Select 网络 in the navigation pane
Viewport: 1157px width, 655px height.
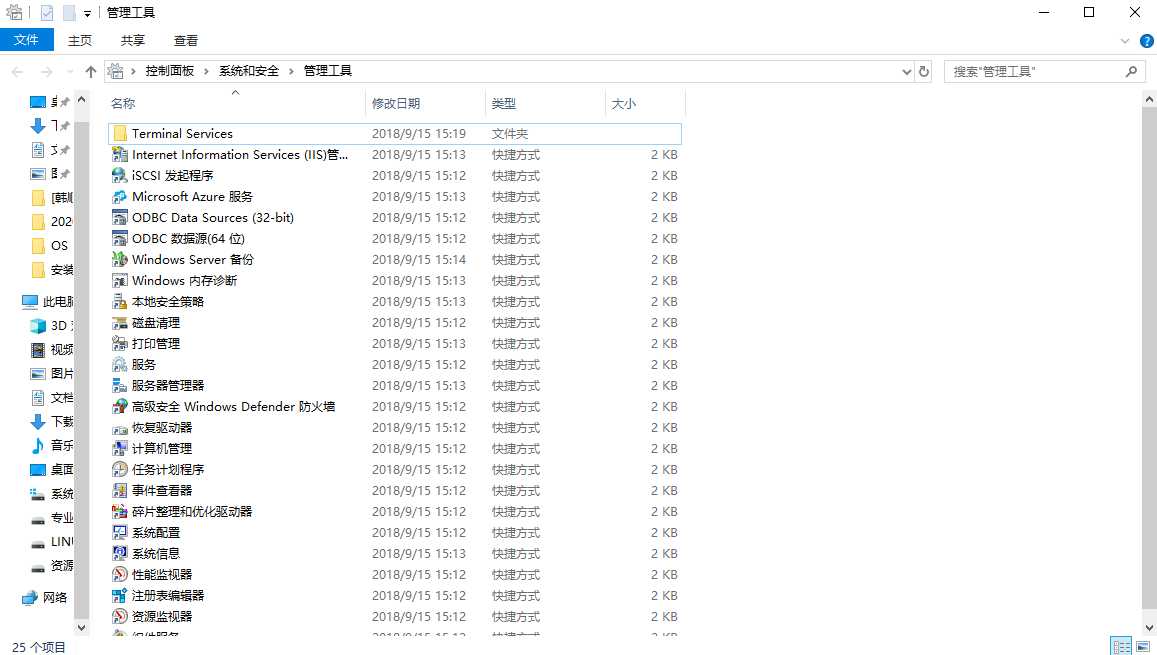pos(44,597)
